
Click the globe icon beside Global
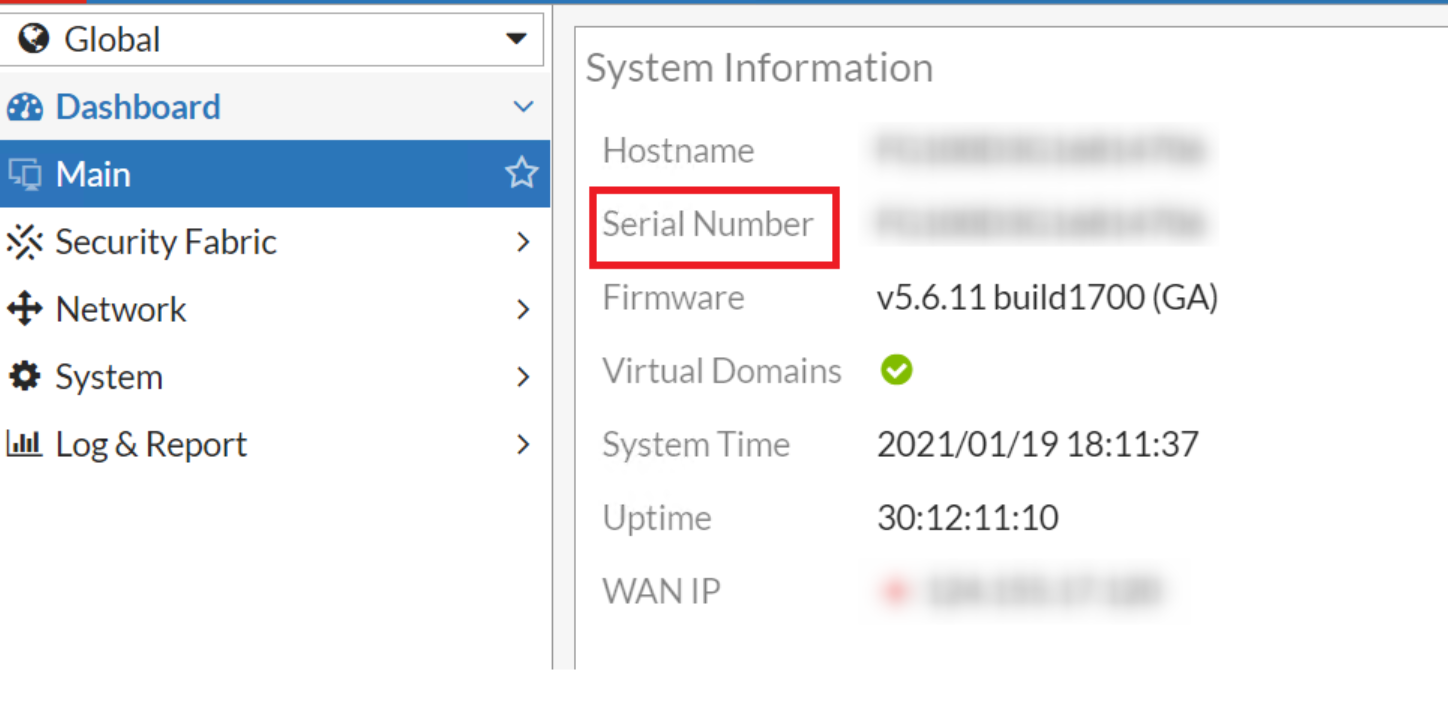34,40
